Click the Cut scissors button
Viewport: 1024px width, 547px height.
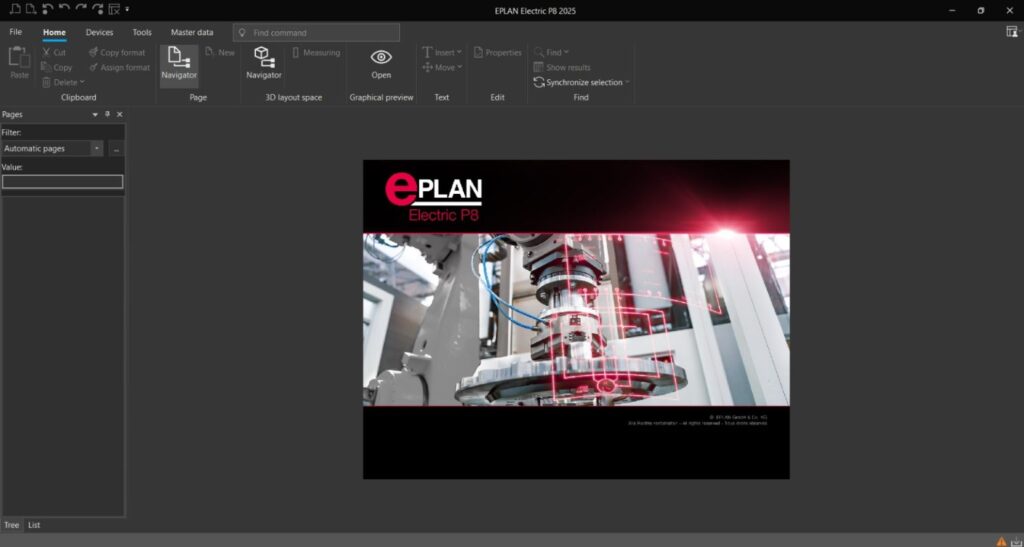pos(54,52)
